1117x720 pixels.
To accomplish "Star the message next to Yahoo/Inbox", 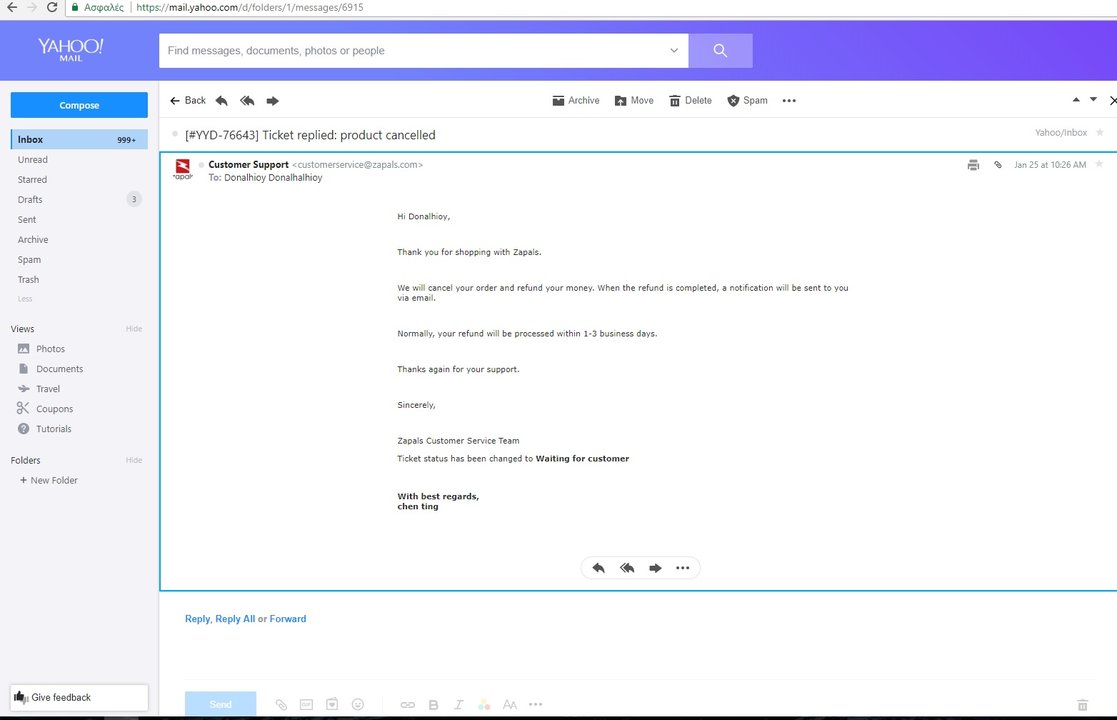I will (x=1100, y=132).
